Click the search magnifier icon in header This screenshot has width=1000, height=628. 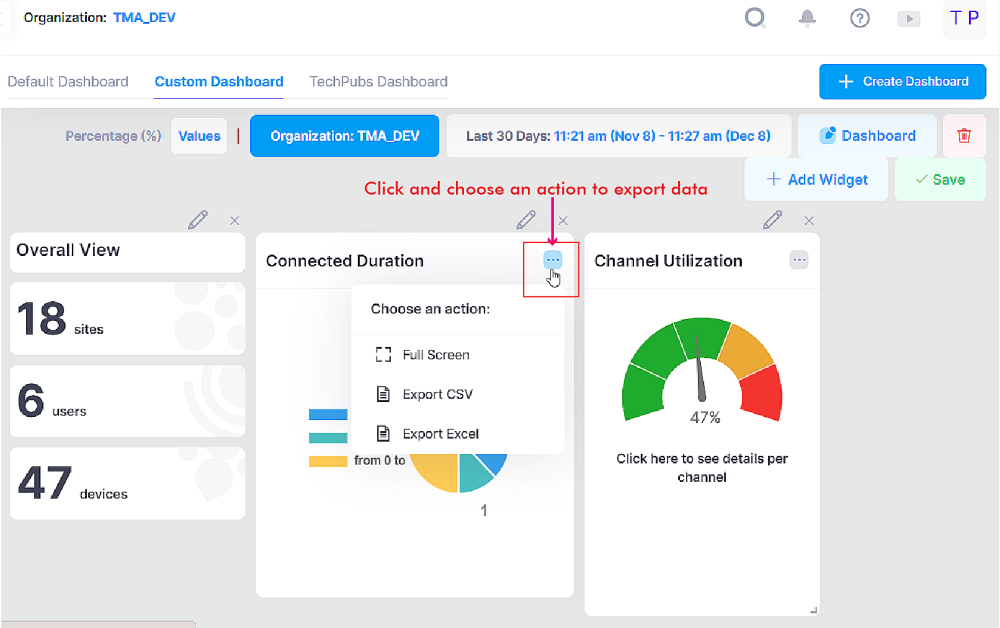tap(756, 18)
